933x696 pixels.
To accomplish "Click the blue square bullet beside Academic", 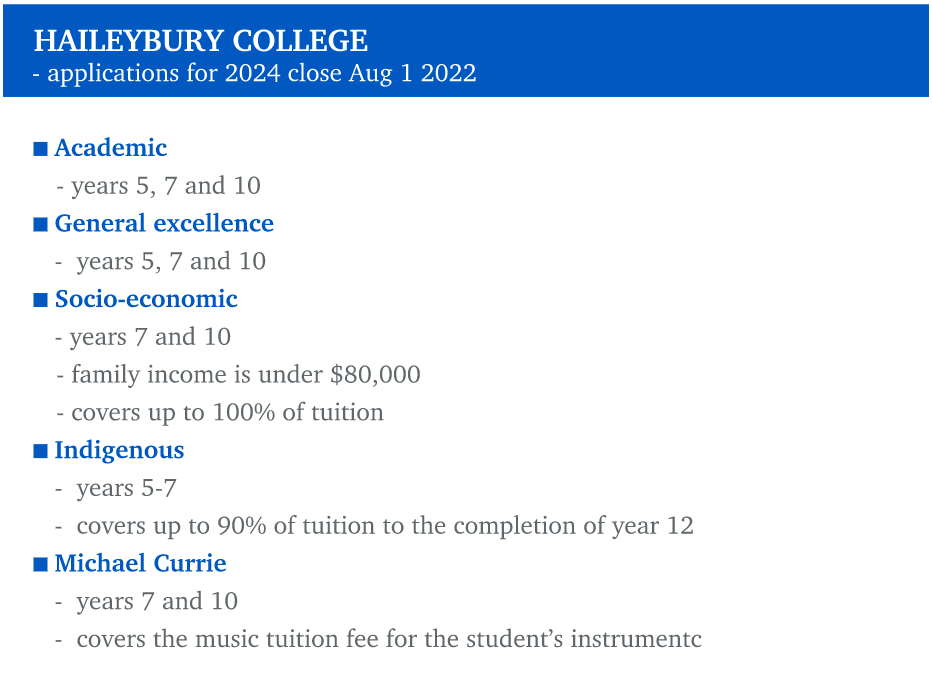I will point(40,149).
